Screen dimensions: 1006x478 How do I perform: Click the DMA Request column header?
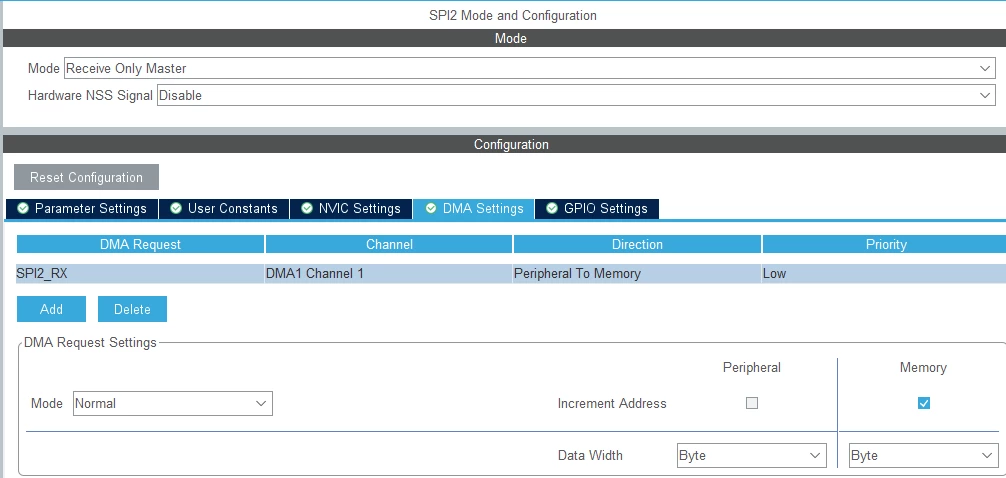tap(141, 244)
